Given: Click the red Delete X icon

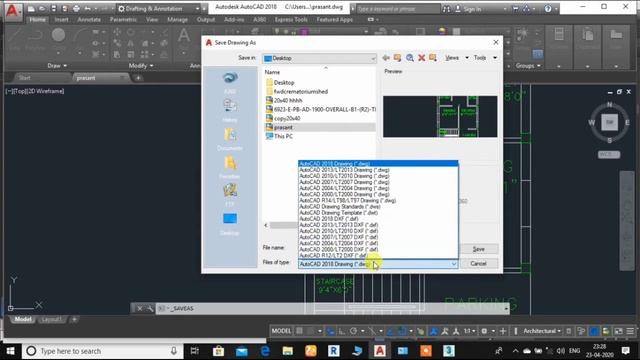Looking at the screenshot, I should [421, 58].
